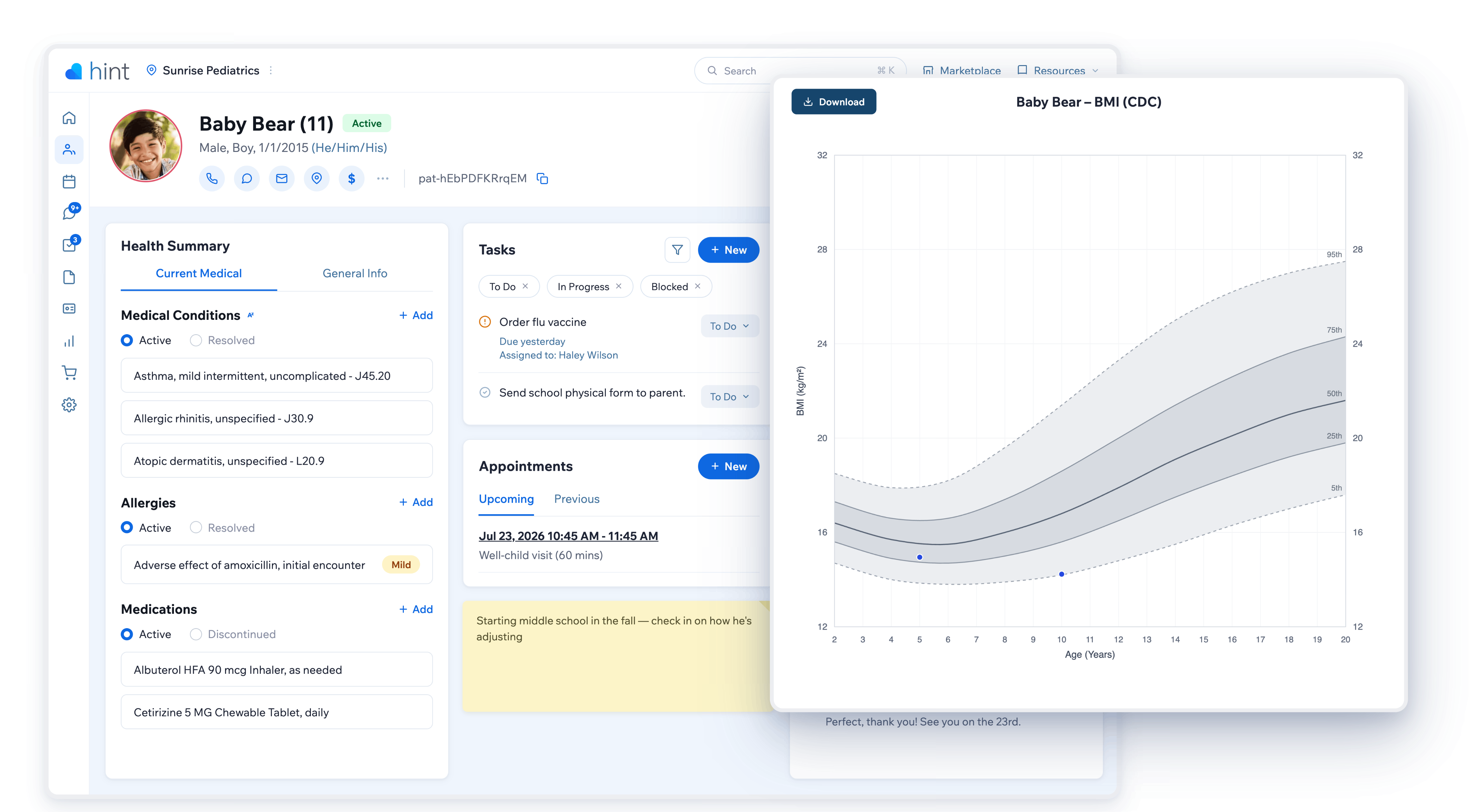Expand the Resources dropdown menu

pyautogui.click(x=1058, y=71)
